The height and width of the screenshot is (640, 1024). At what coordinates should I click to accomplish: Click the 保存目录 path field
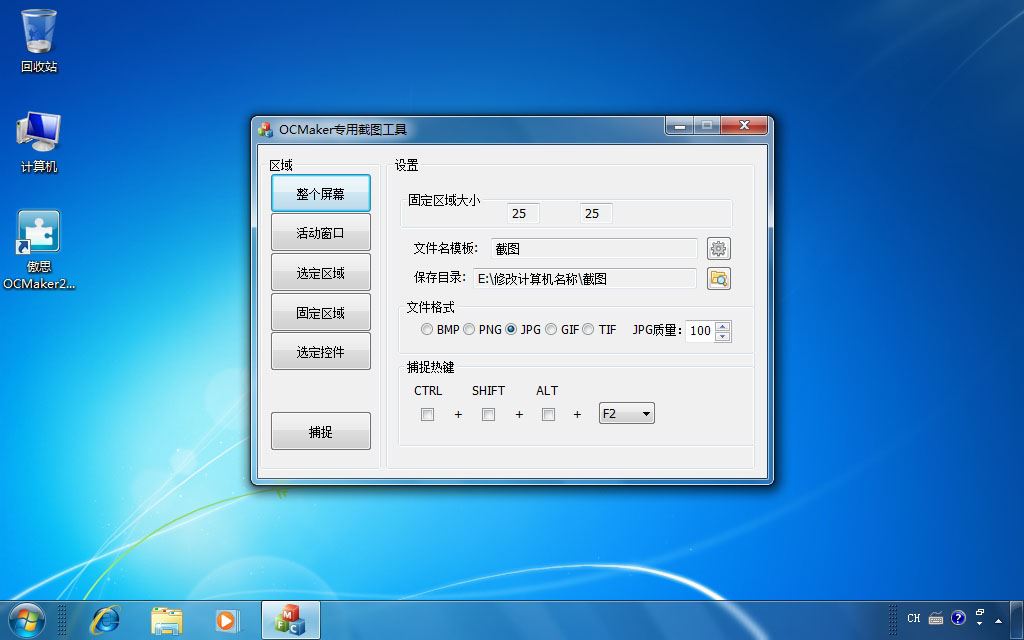tap(584, 278)
